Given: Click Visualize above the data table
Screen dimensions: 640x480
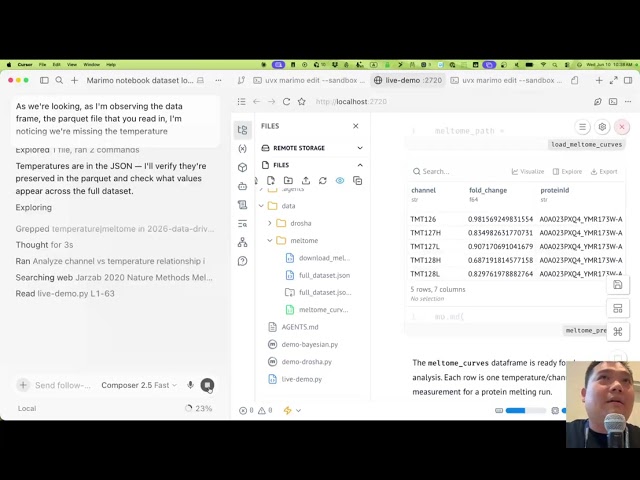Looking at the screenshot, I should 528,171.
